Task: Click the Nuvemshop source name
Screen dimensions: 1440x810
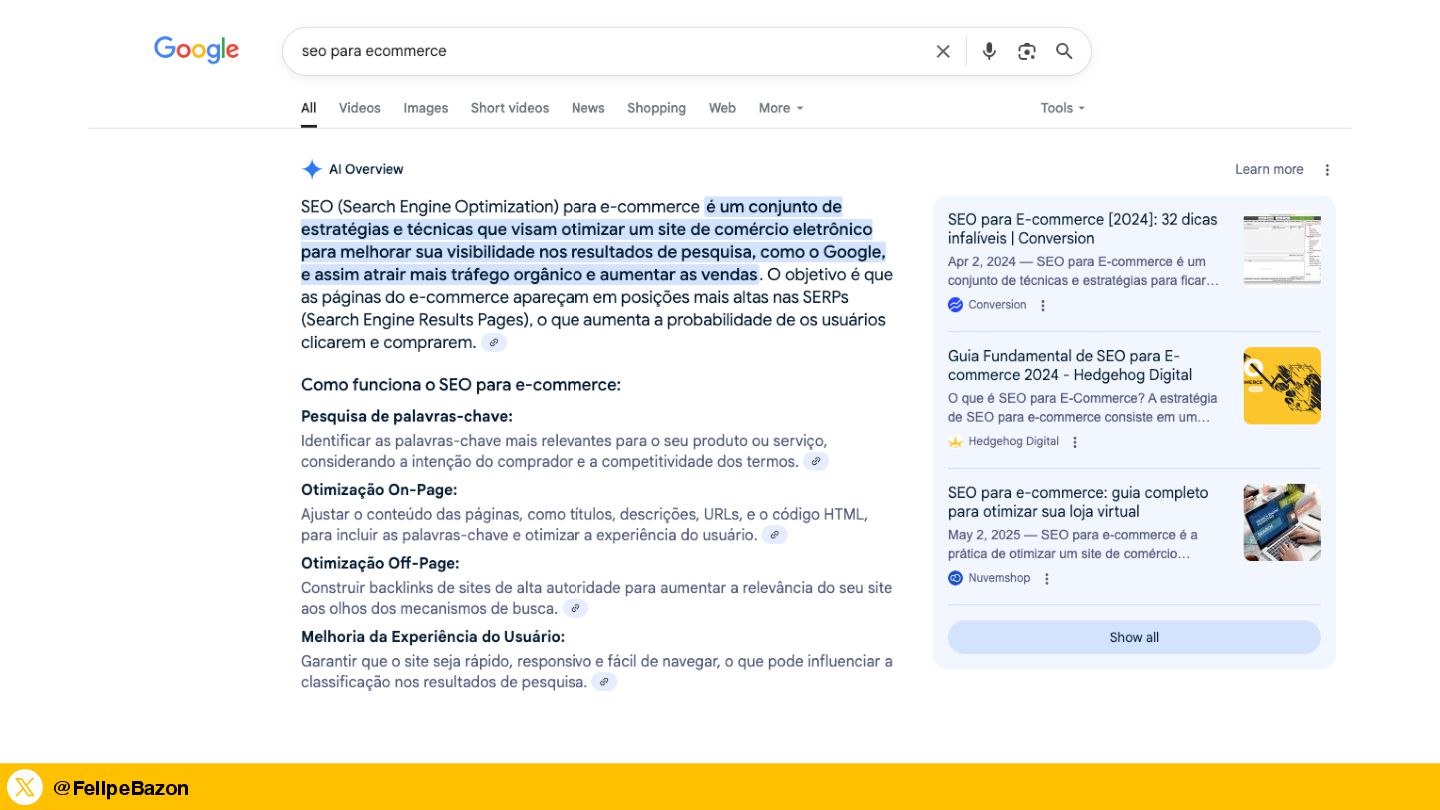Action: (x=999, y=578)
